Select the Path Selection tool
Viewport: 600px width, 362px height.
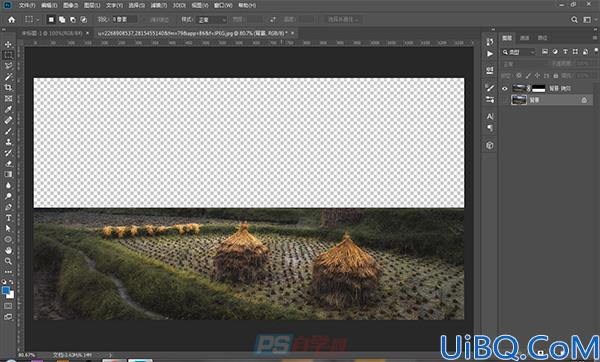point(8,228)
